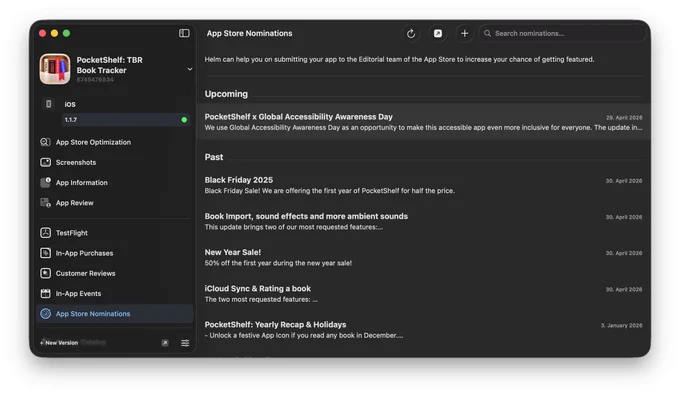Click the In-App Events calendar icon
The image size is (680, 396).
coord(45,294)
